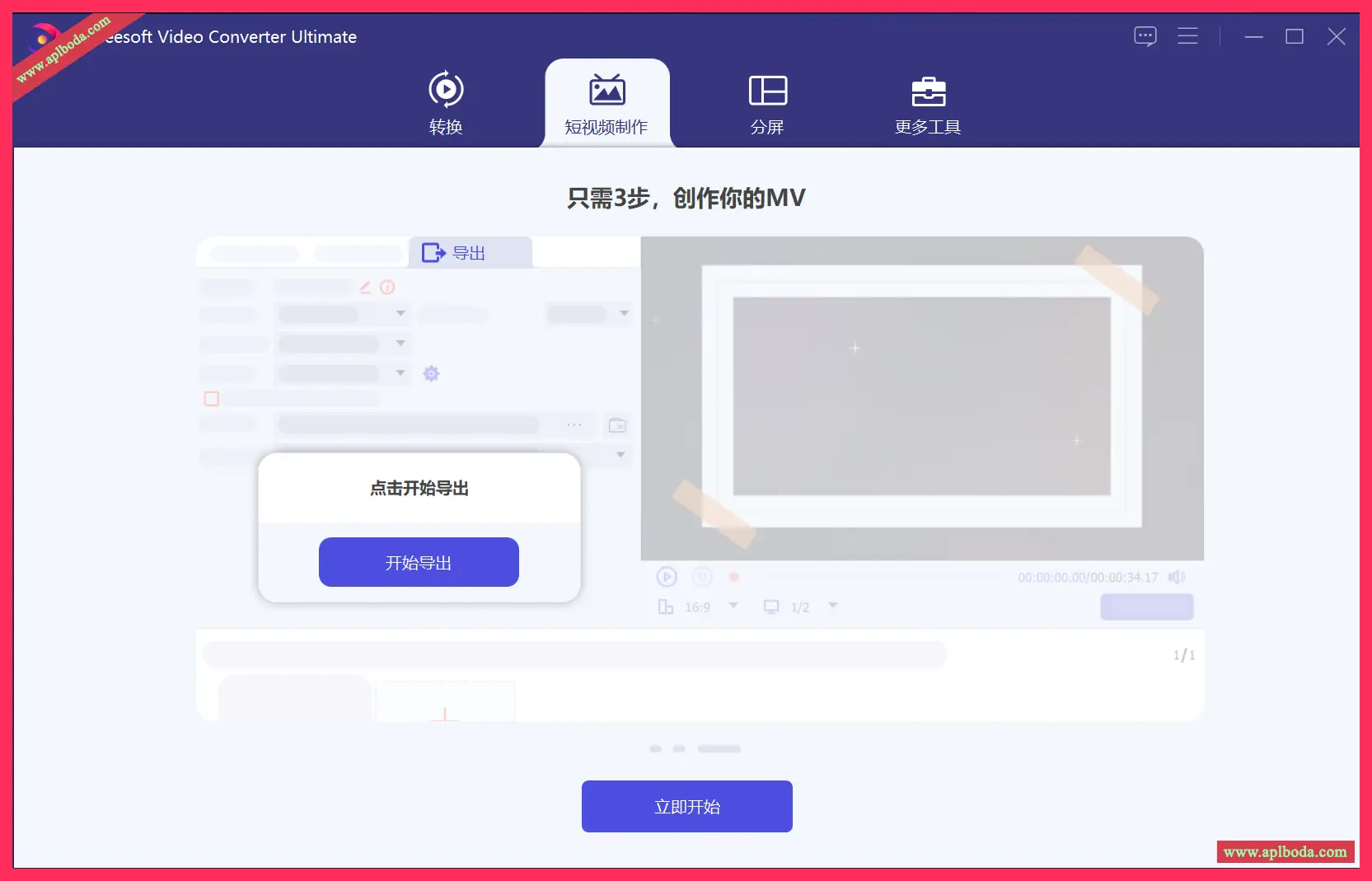
Task: Select the third slide indicator bar
Action: 719,749
